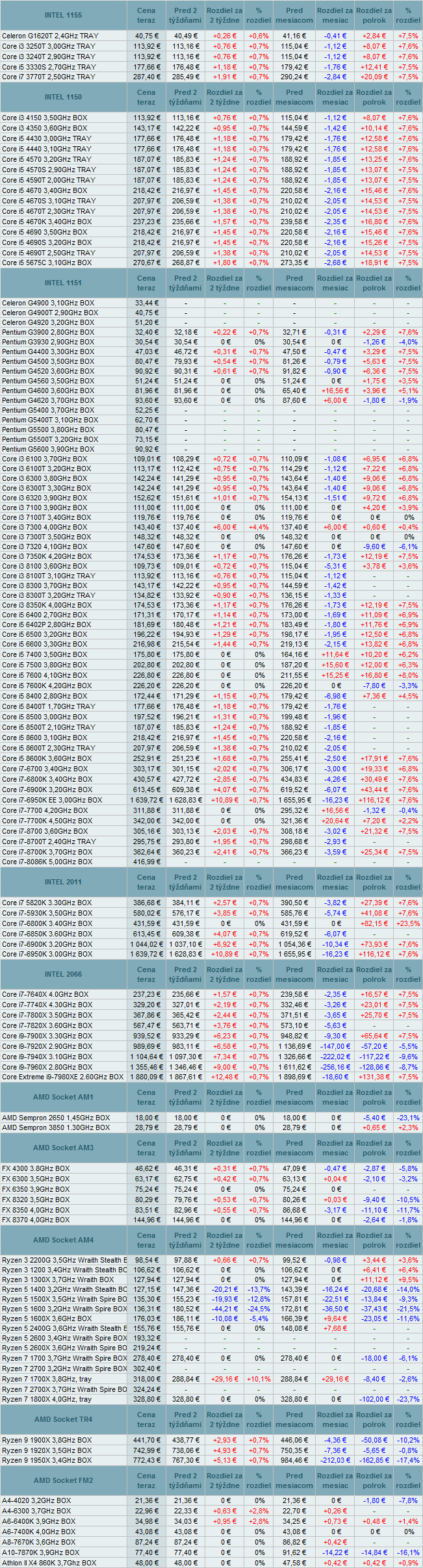
Task: Click the INTEL 2011 section header
Action: coord(63,882)
